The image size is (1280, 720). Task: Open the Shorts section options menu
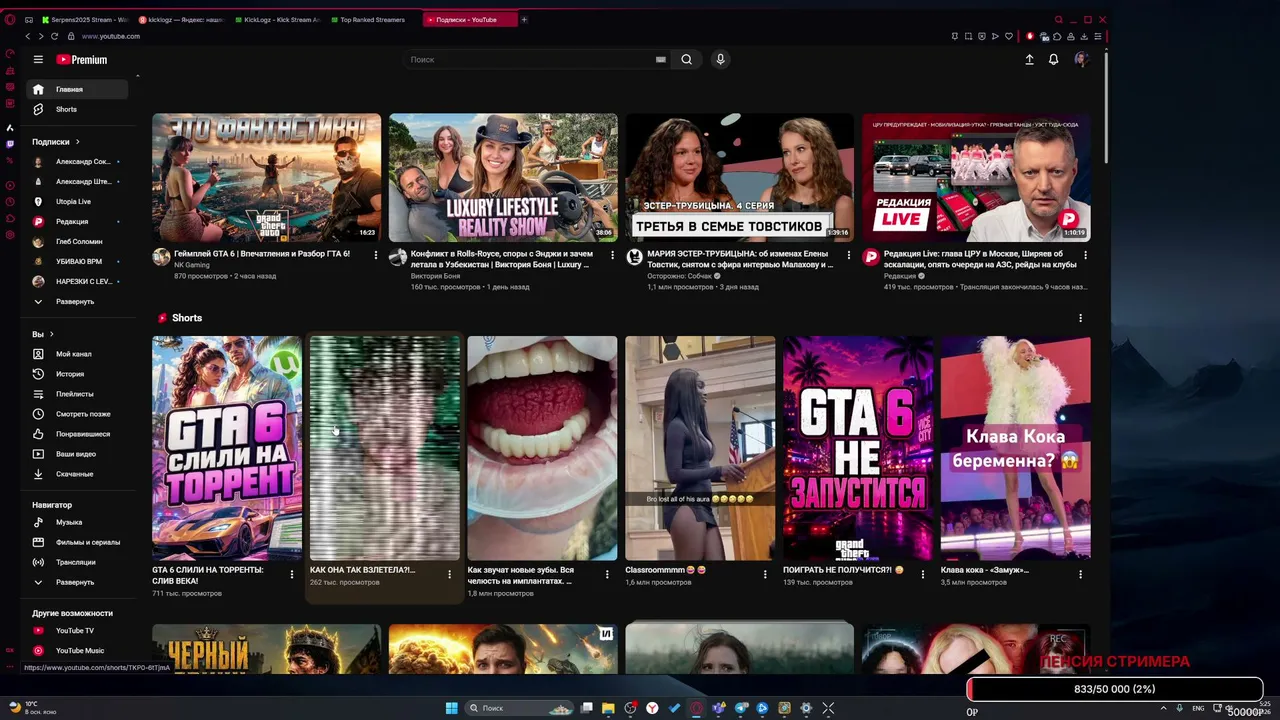(1080, 318)
